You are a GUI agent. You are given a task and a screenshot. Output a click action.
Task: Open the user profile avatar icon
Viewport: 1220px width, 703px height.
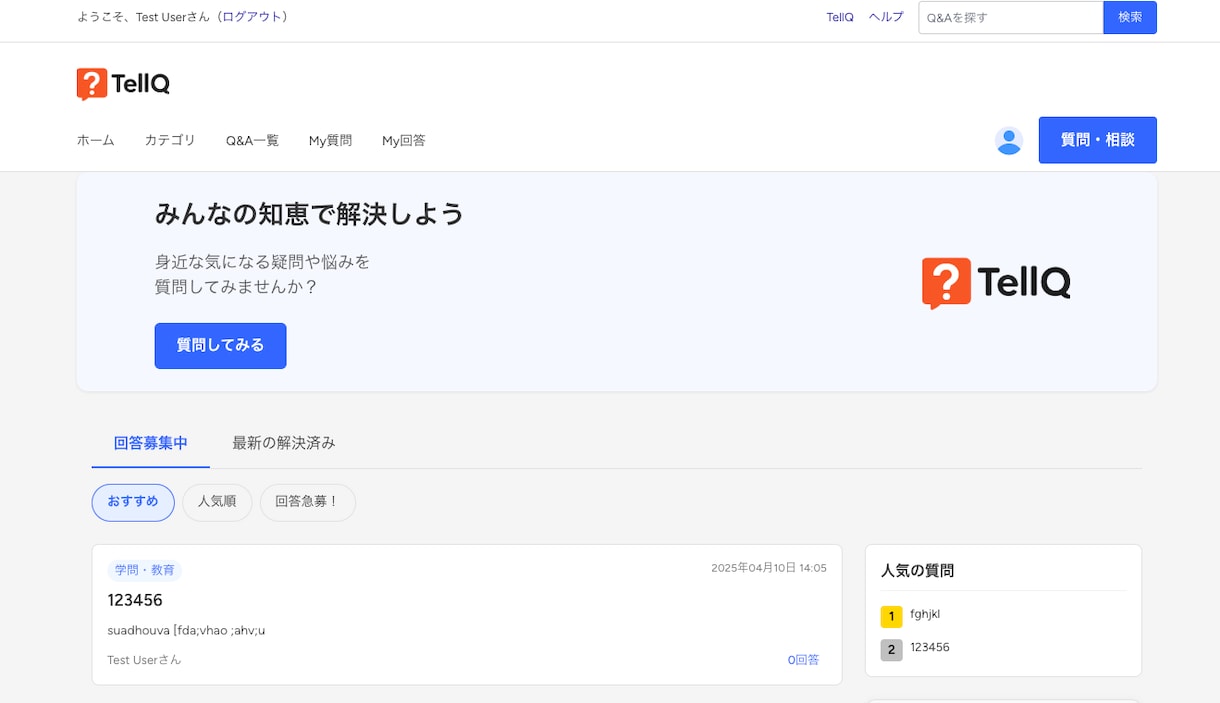[1009, 141]
